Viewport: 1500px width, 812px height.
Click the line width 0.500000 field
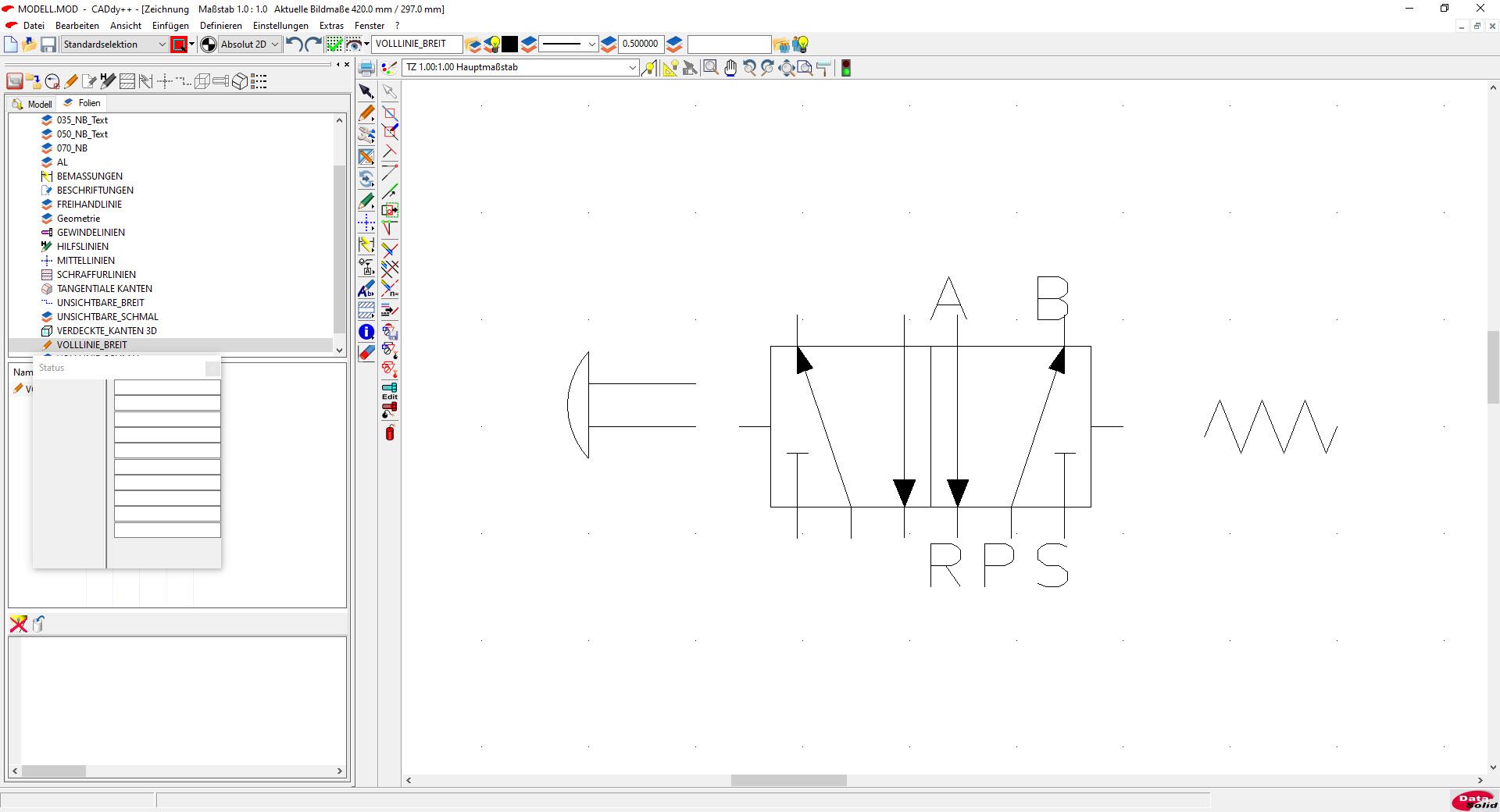(x=640, y=45)
